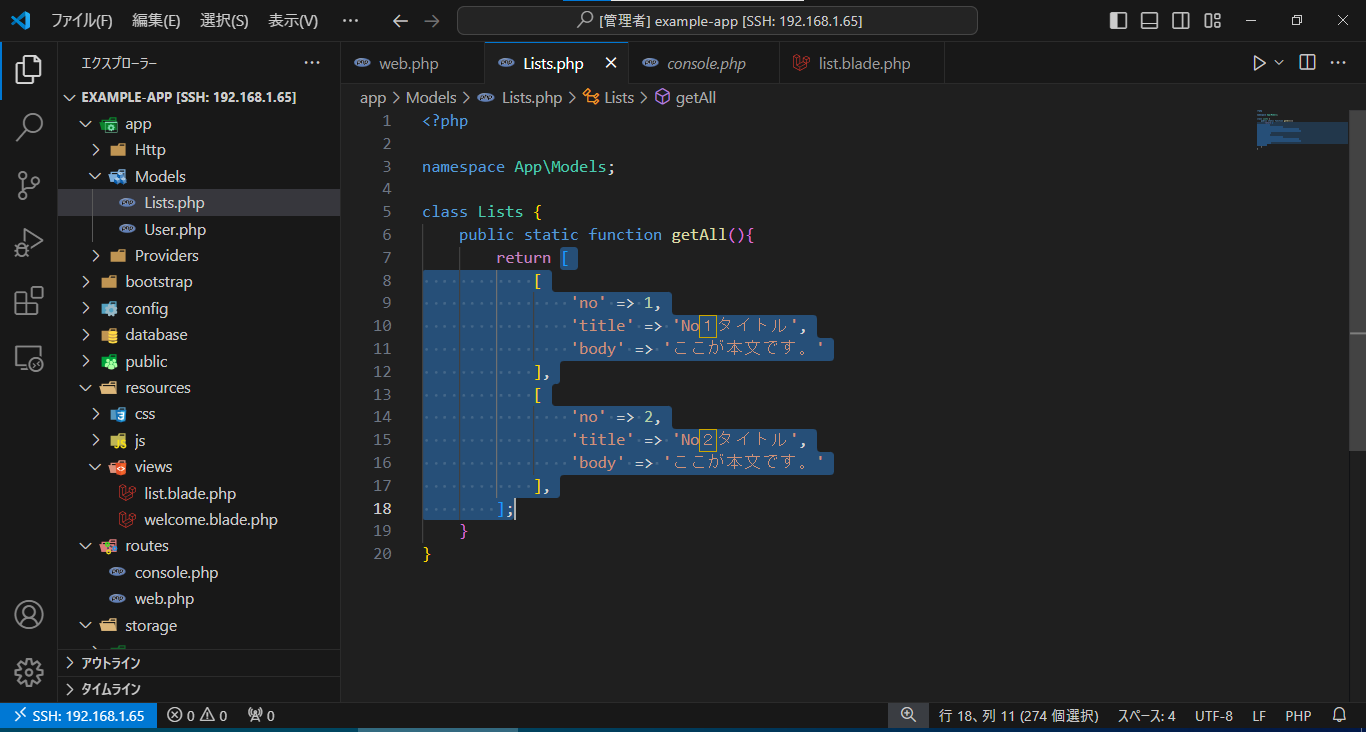This screenshot has width=1366, height=732.
Task: Click the Models breadcrumb segment
Action: [431, 97]
